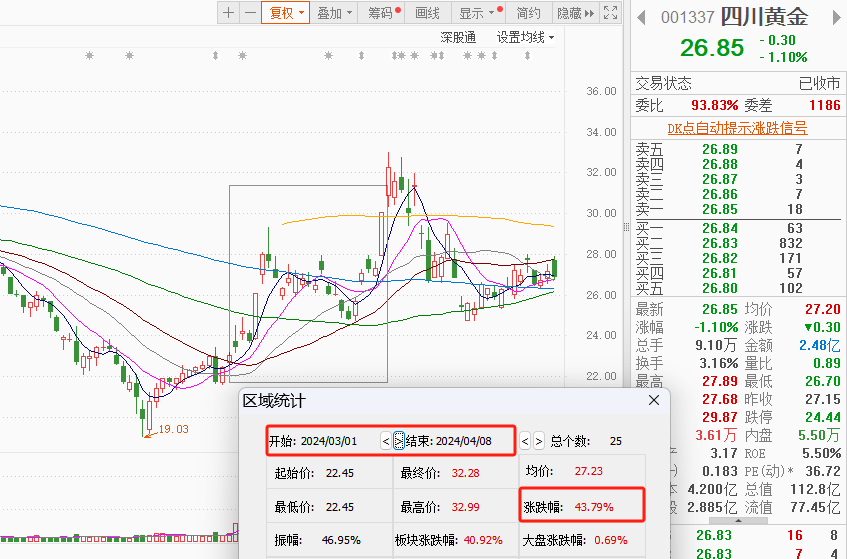Click the DK点自动提示涨跌信号 link
Viewport: 847px width, 559px height.
(737, 128)
